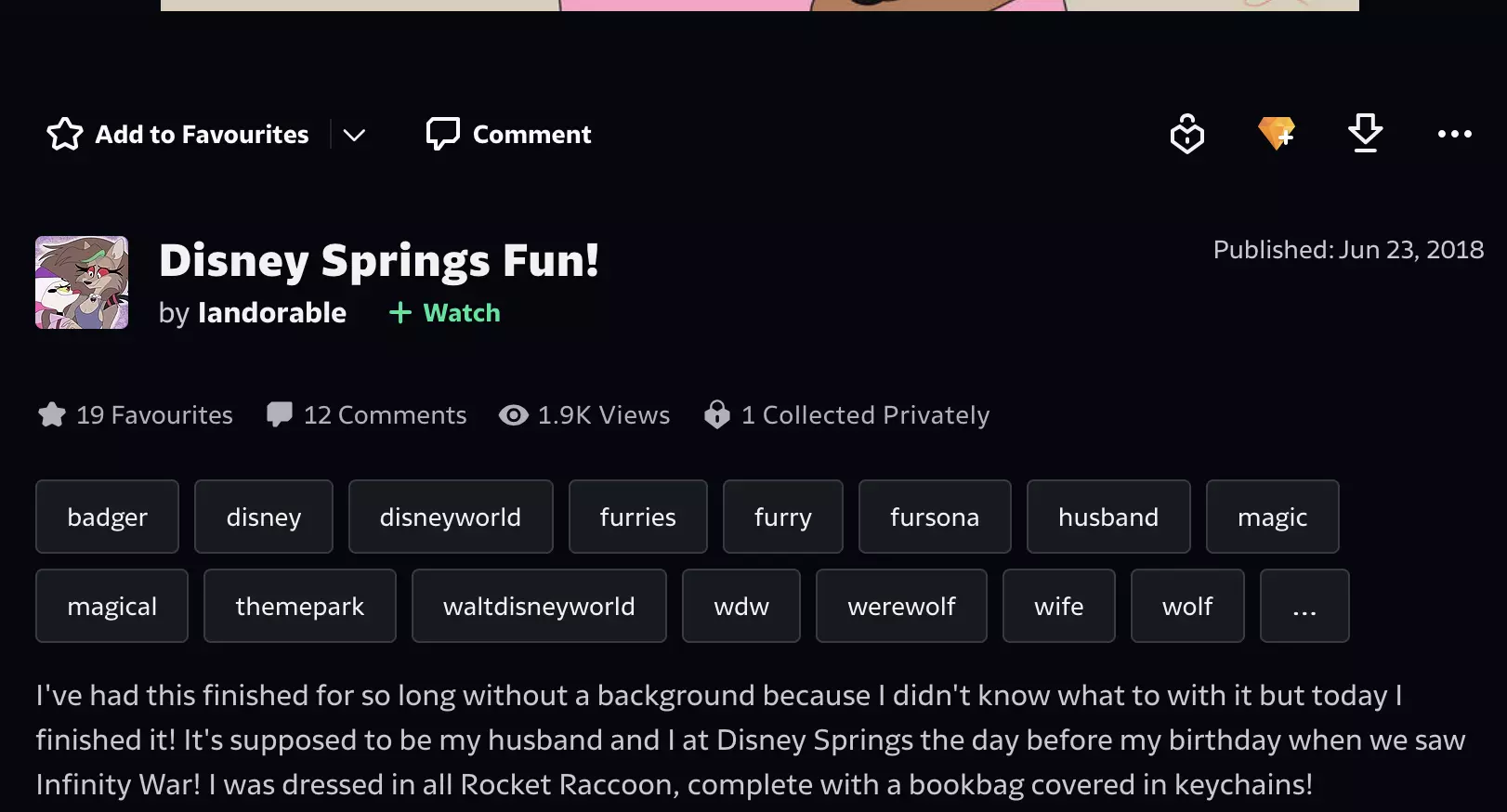The image size is (1507, 812).
Task: Open the themepark tag
Action: tap(300, 606)
